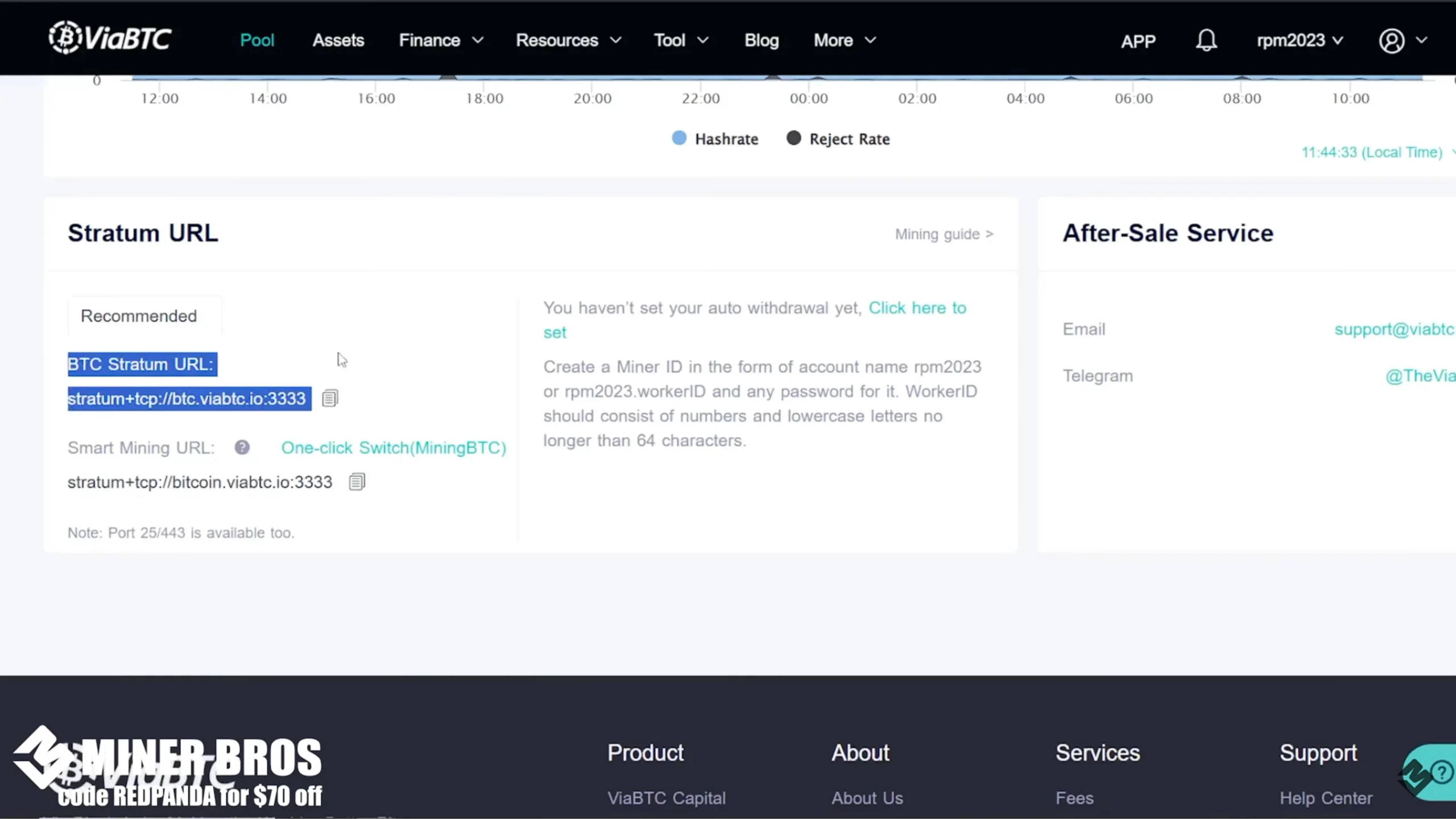Open ViaBTC Capital footer link
The image size is (1456, 819).
tap(666, 798)
